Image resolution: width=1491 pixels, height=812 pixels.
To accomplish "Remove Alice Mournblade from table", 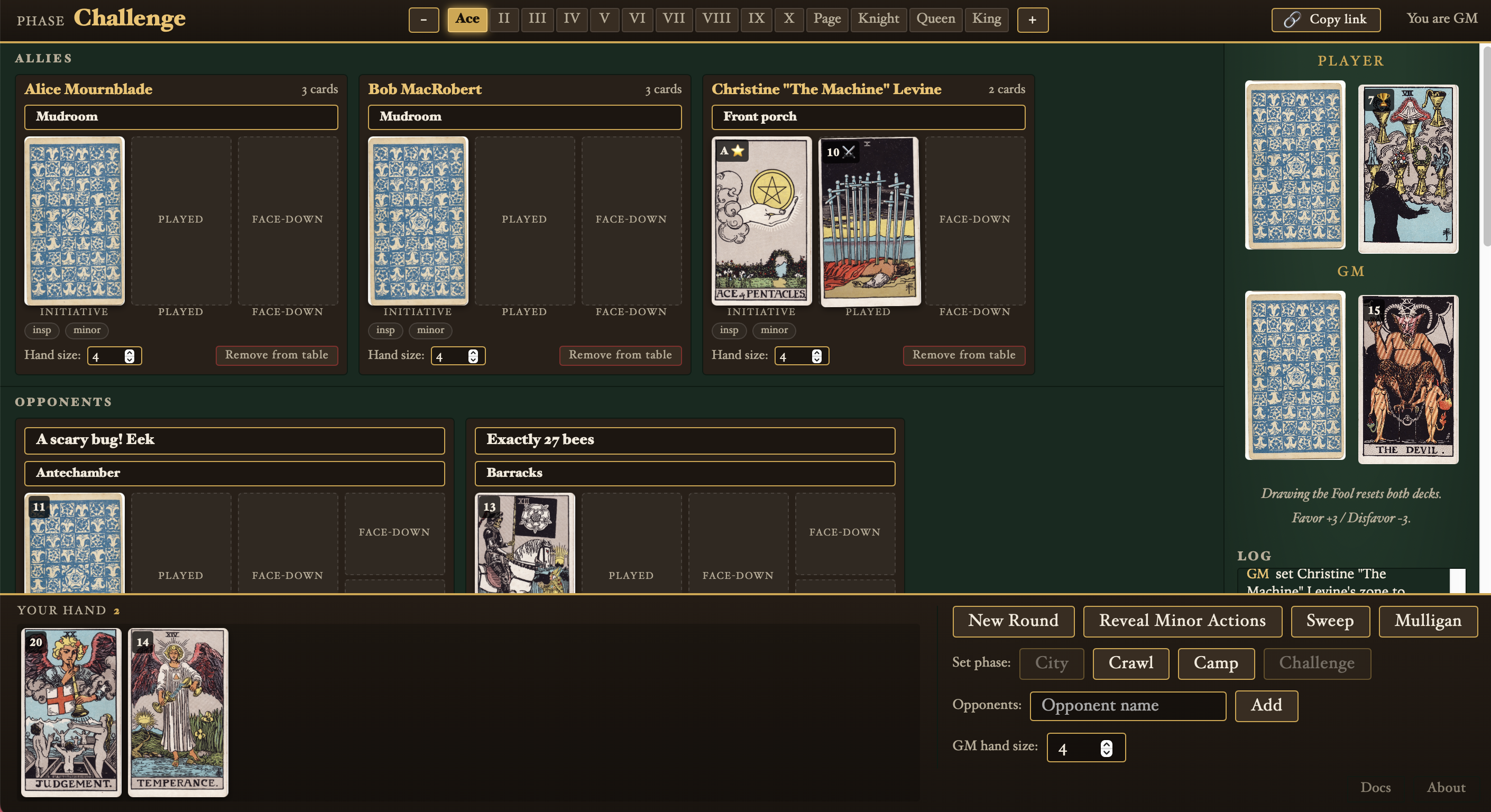I will tap(277, 355).
